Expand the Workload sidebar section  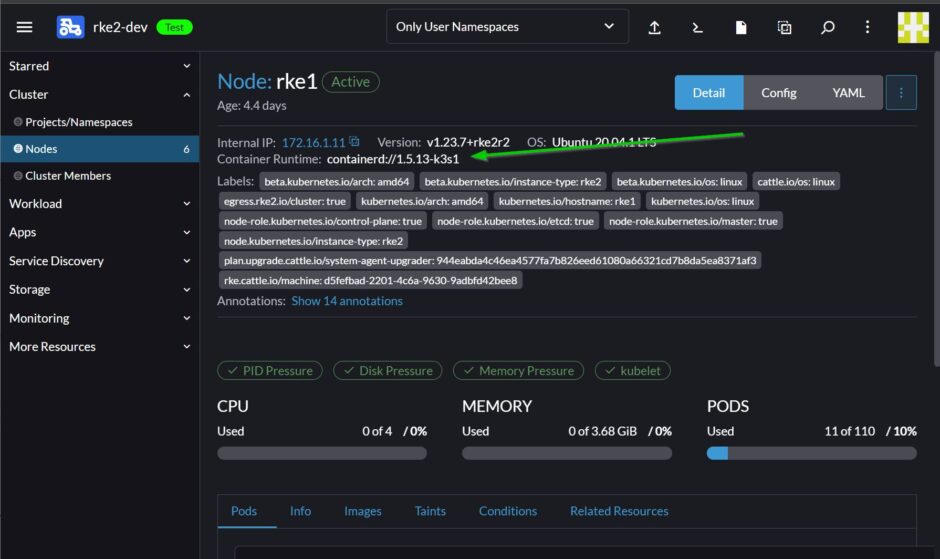[x=99, y=203]
